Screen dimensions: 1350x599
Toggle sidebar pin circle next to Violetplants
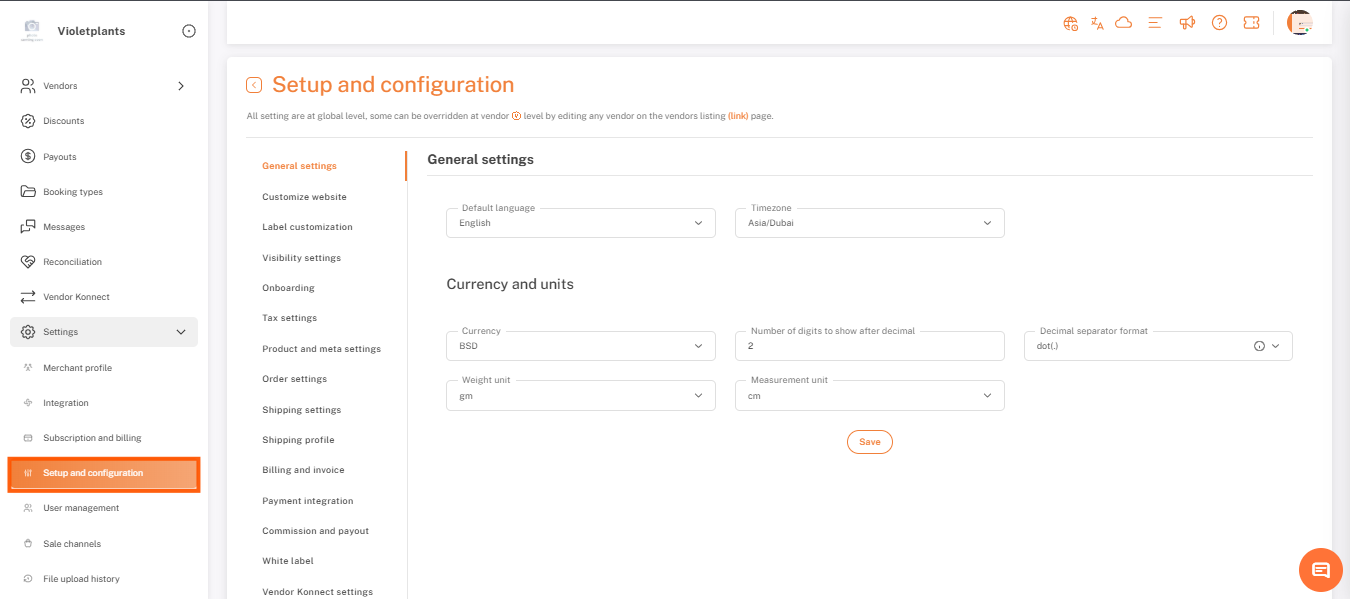point(189,31)
